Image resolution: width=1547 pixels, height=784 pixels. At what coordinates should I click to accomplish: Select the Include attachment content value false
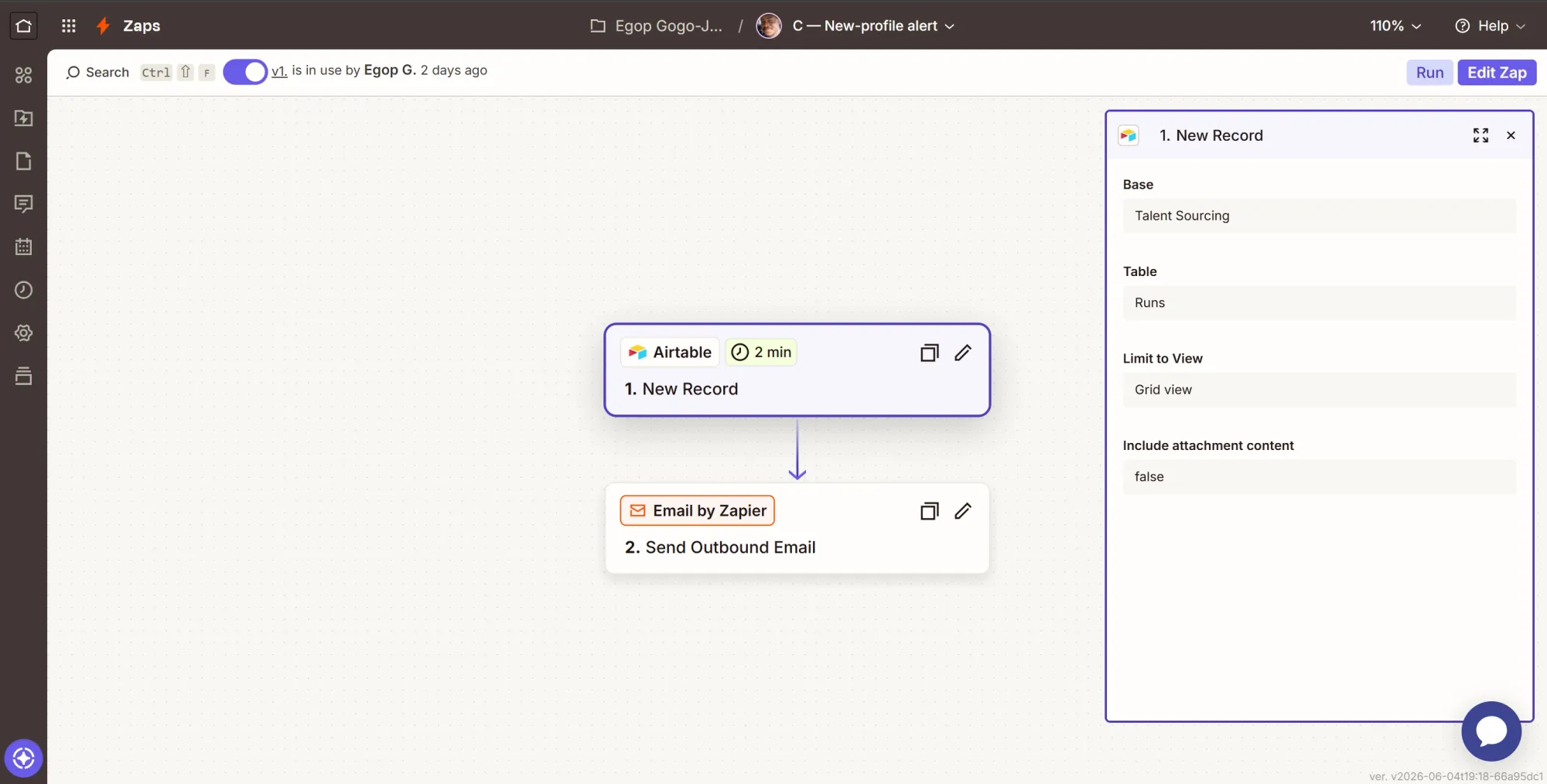pyautogui.click(x=1320, y=477)
